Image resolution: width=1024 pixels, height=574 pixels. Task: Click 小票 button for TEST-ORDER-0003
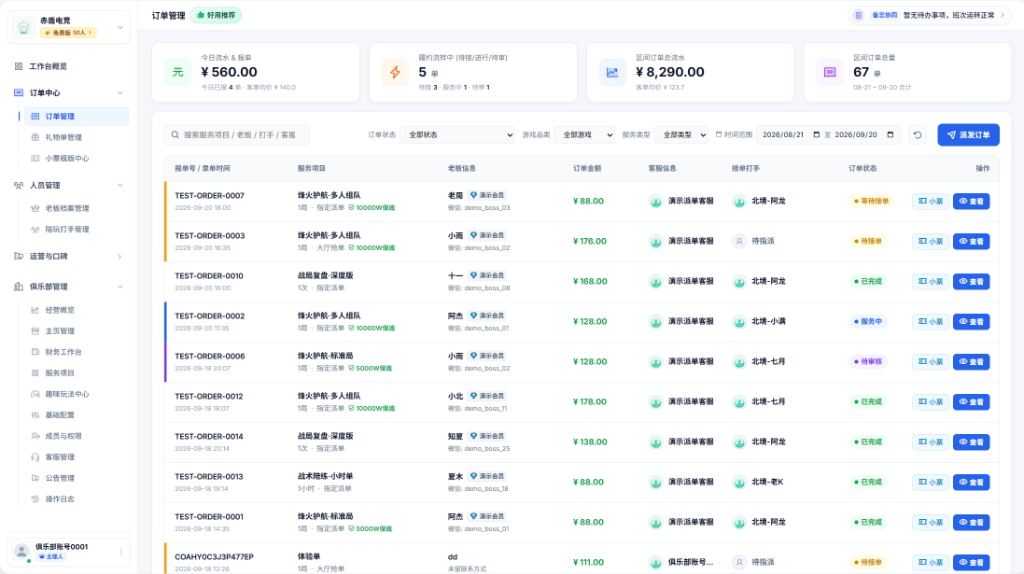931,242
